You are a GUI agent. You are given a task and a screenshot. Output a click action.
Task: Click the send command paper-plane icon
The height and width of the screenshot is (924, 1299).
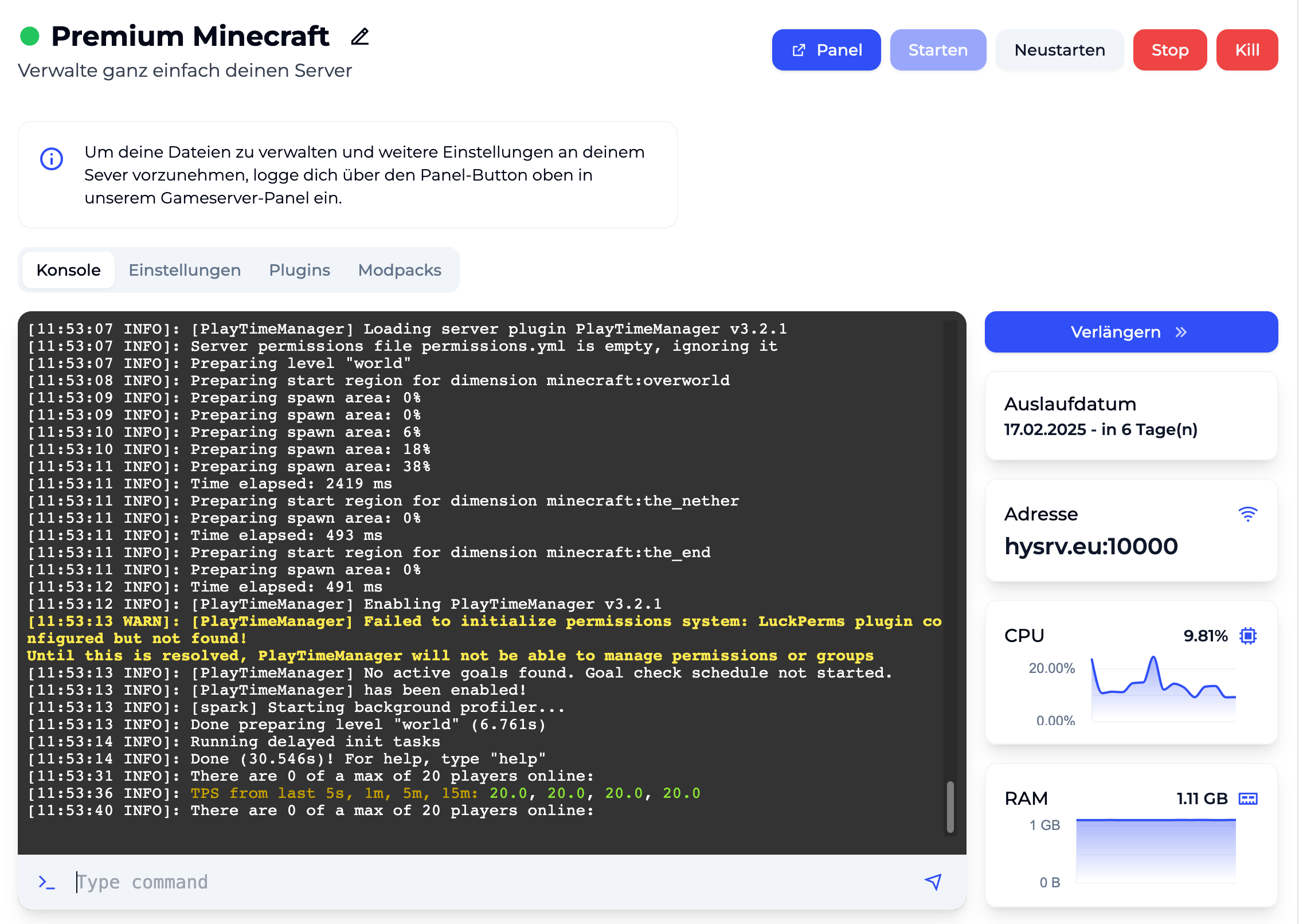(x=933, y=882)
